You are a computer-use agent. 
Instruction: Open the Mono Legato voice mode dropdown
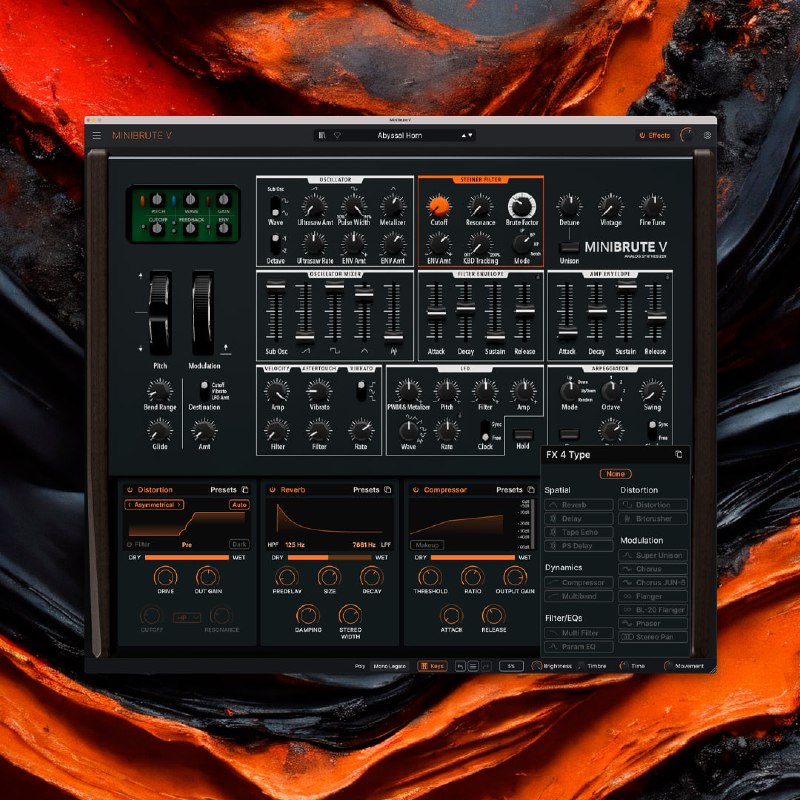[389, 666]
